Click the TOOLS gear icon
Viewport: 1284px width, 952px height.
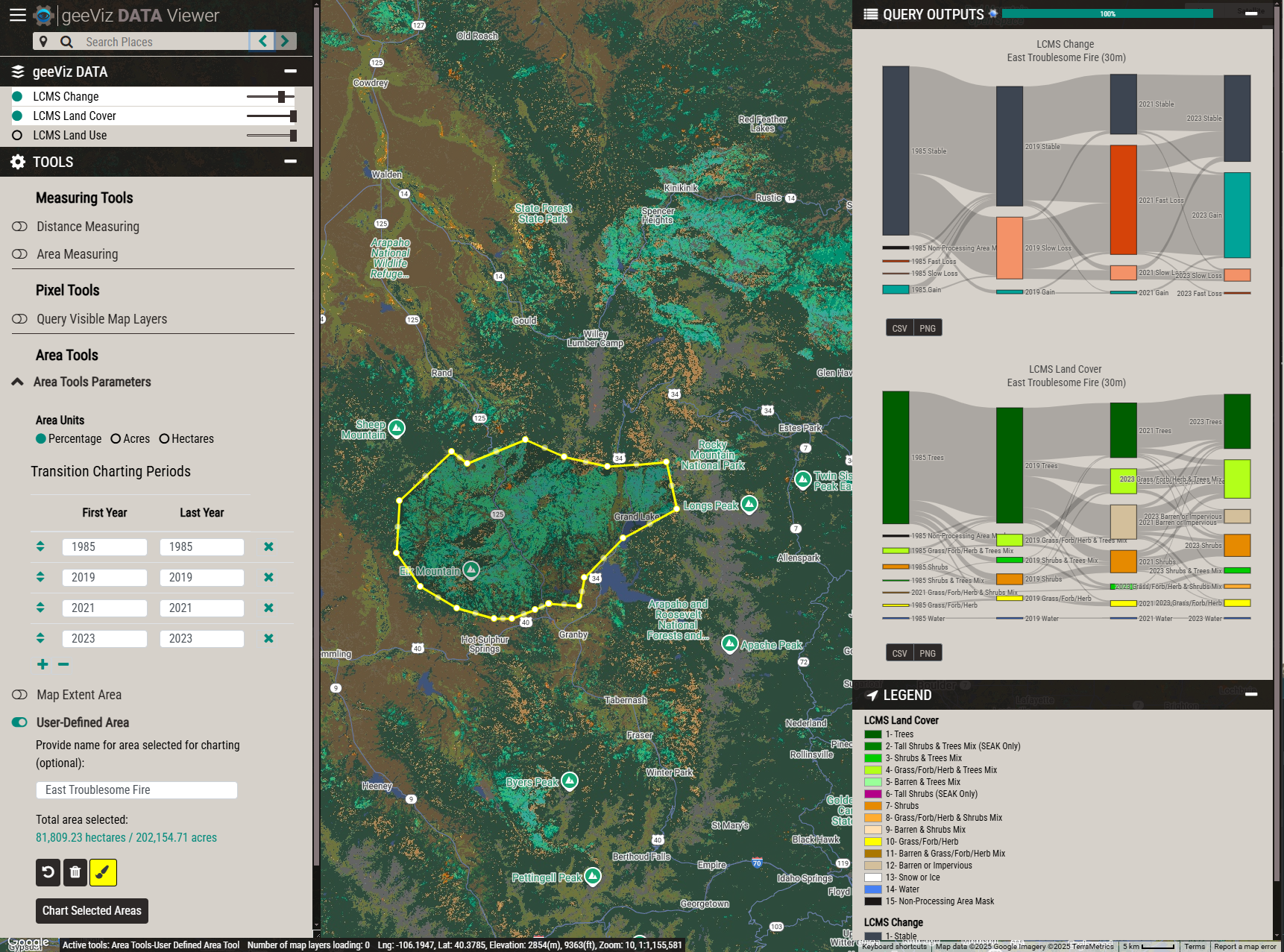17,162
